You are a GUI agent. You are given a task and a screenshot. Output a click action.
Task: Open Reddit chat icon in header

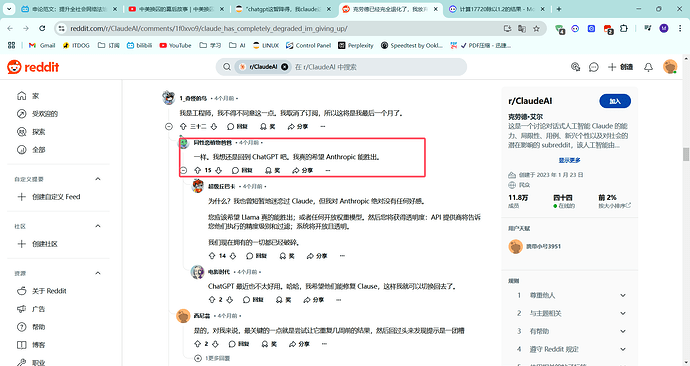coord(594,67)
